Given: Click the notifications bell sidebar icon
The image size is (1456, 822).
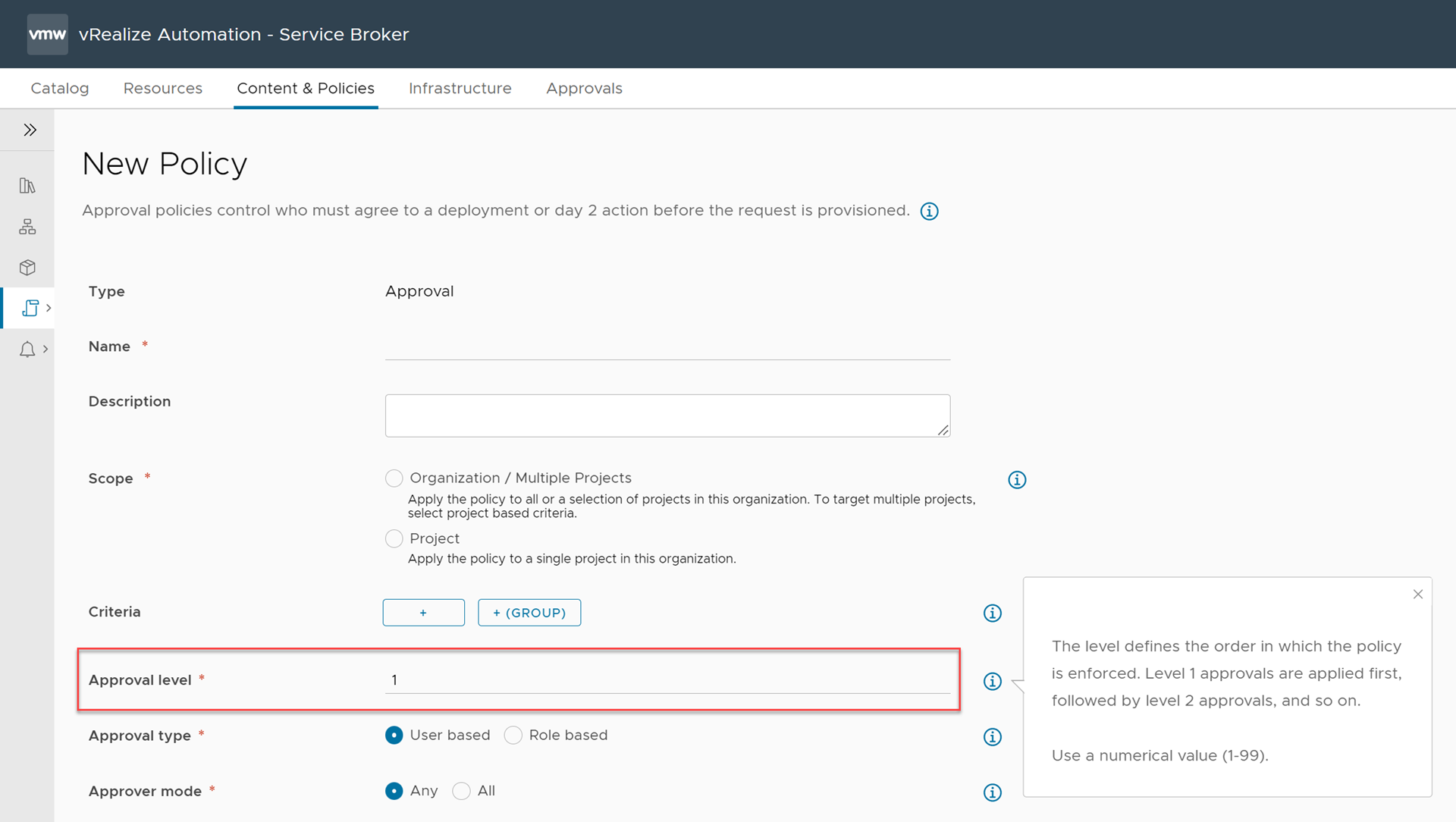Looking at the screenshot, I should point(27,349).
